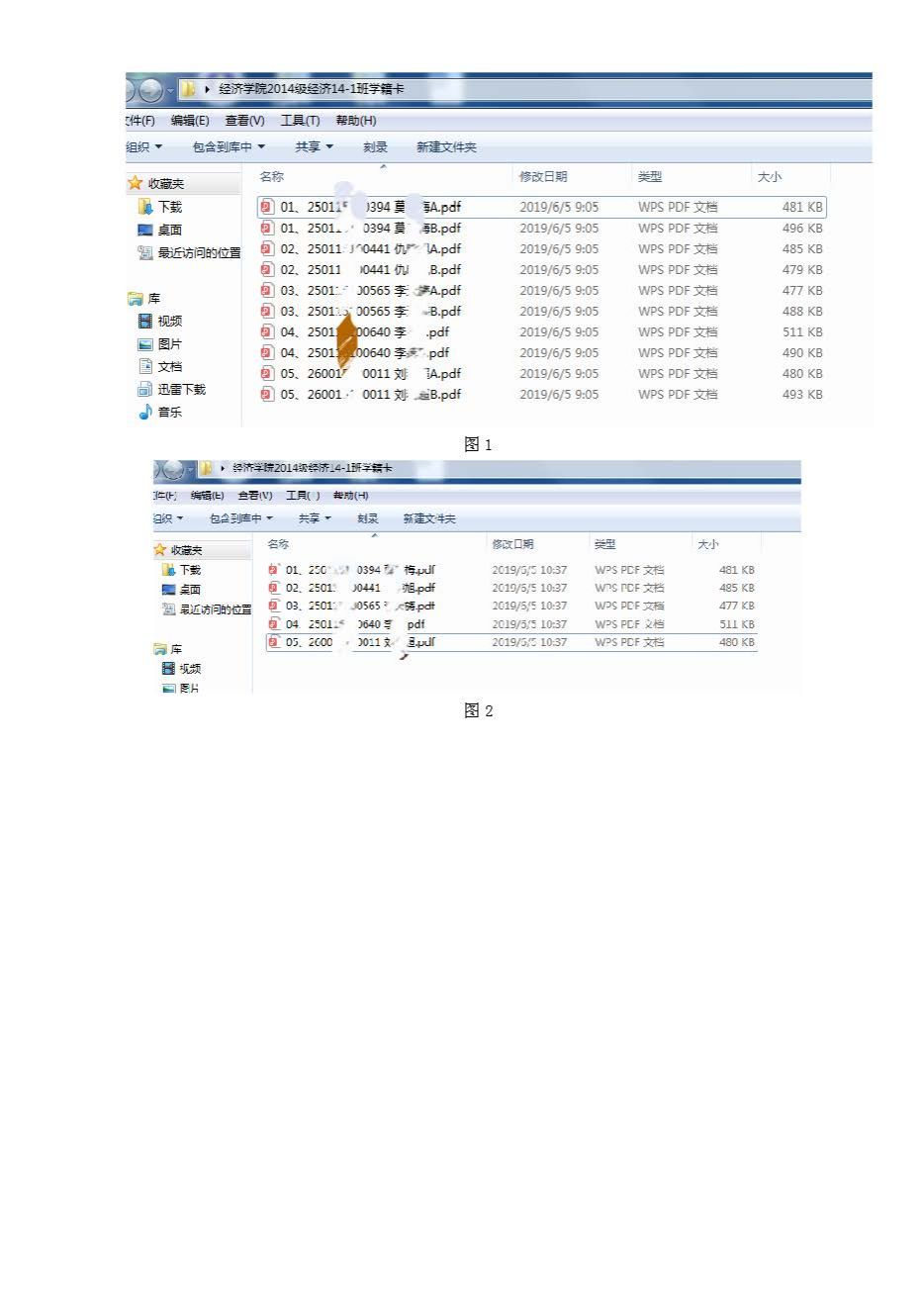Open the Music (音乐) library icon
924x1308 pixels.
[x=145, y=412]
